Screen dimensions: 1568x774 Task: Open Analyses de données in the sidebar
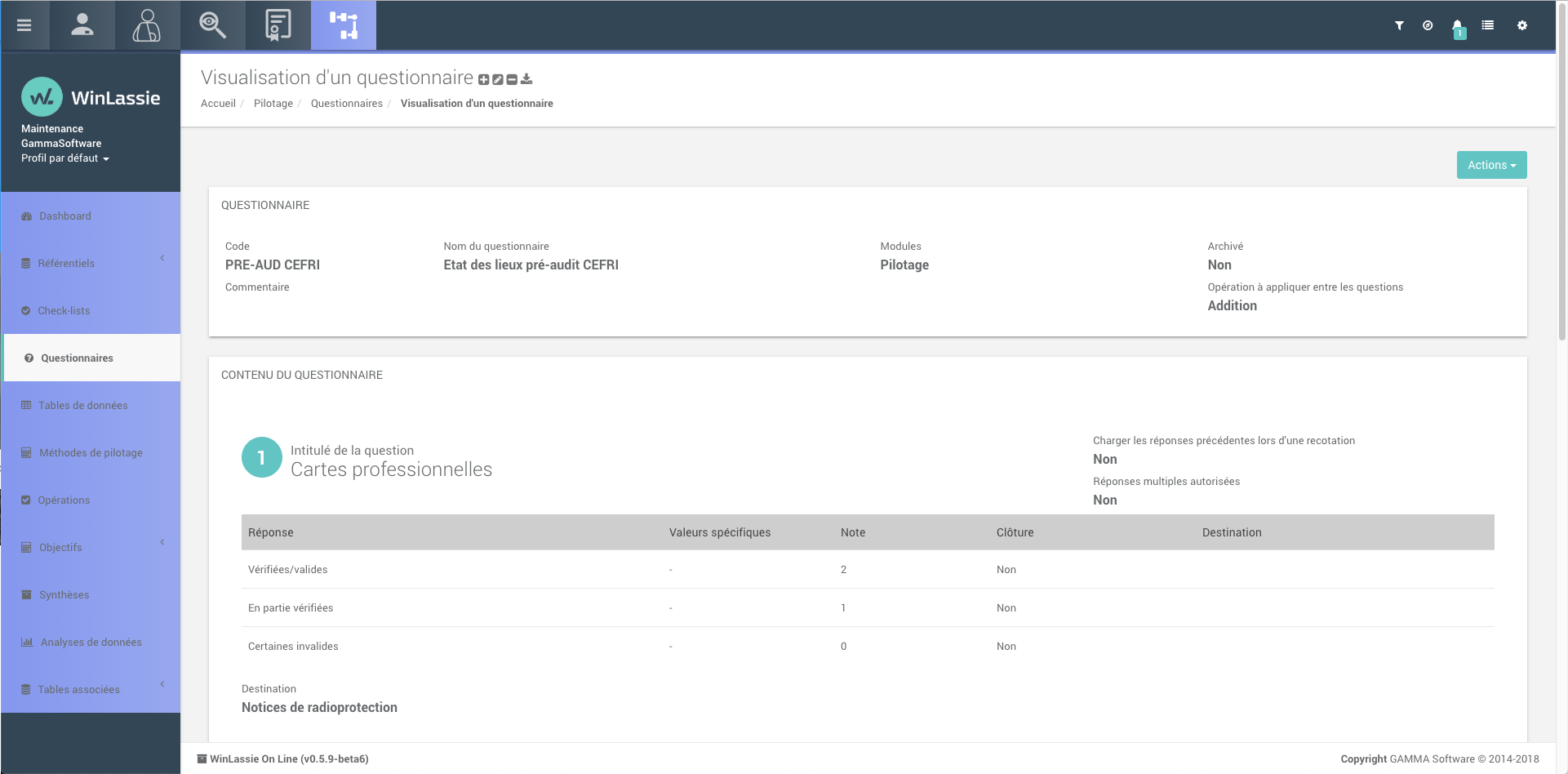pos(91,642)
